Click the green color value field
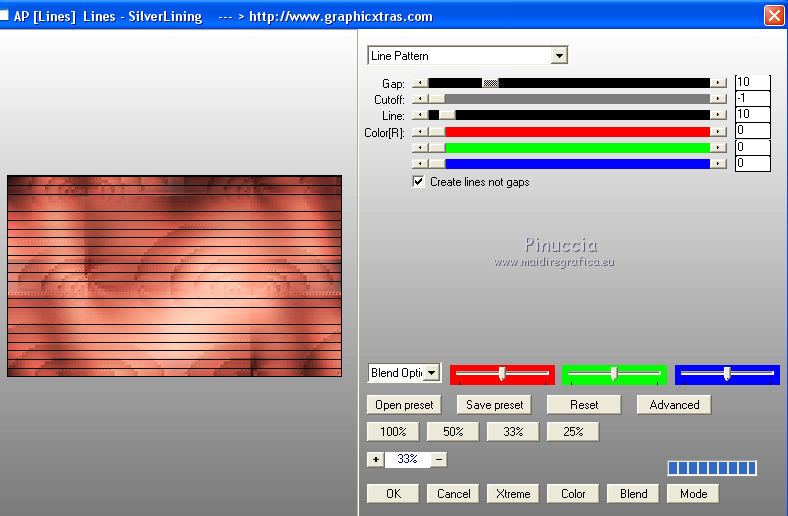Screen dimensions: 788x516 [752, 147]
